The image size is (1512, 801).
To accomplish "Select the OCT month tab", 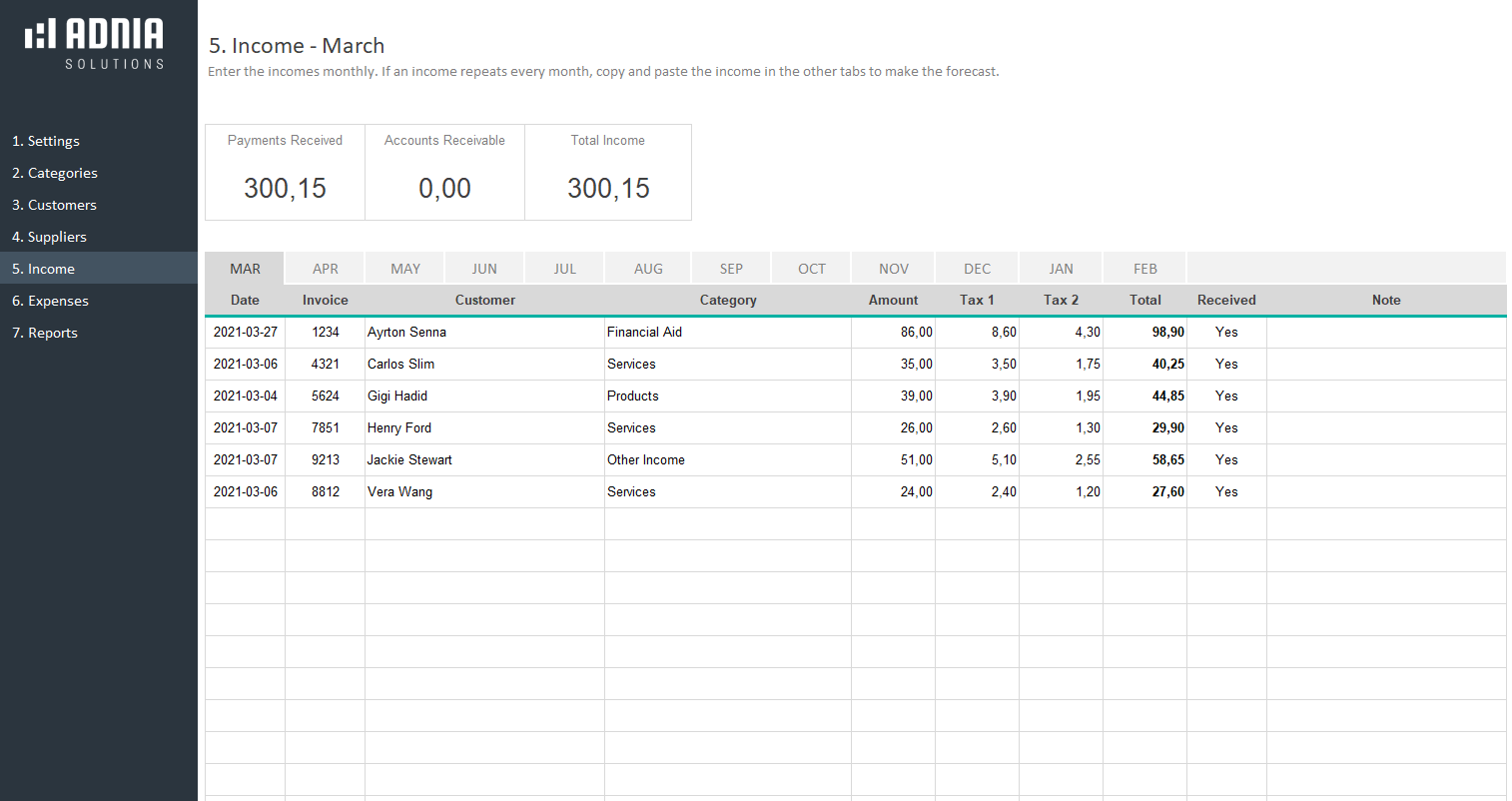I will (x=811, y=269).
